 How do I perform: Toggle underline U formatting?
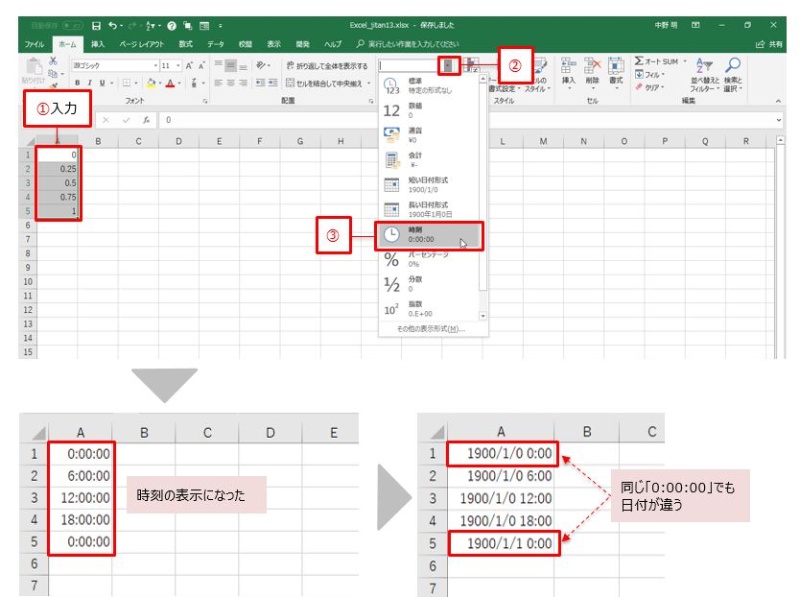(102, 83)
